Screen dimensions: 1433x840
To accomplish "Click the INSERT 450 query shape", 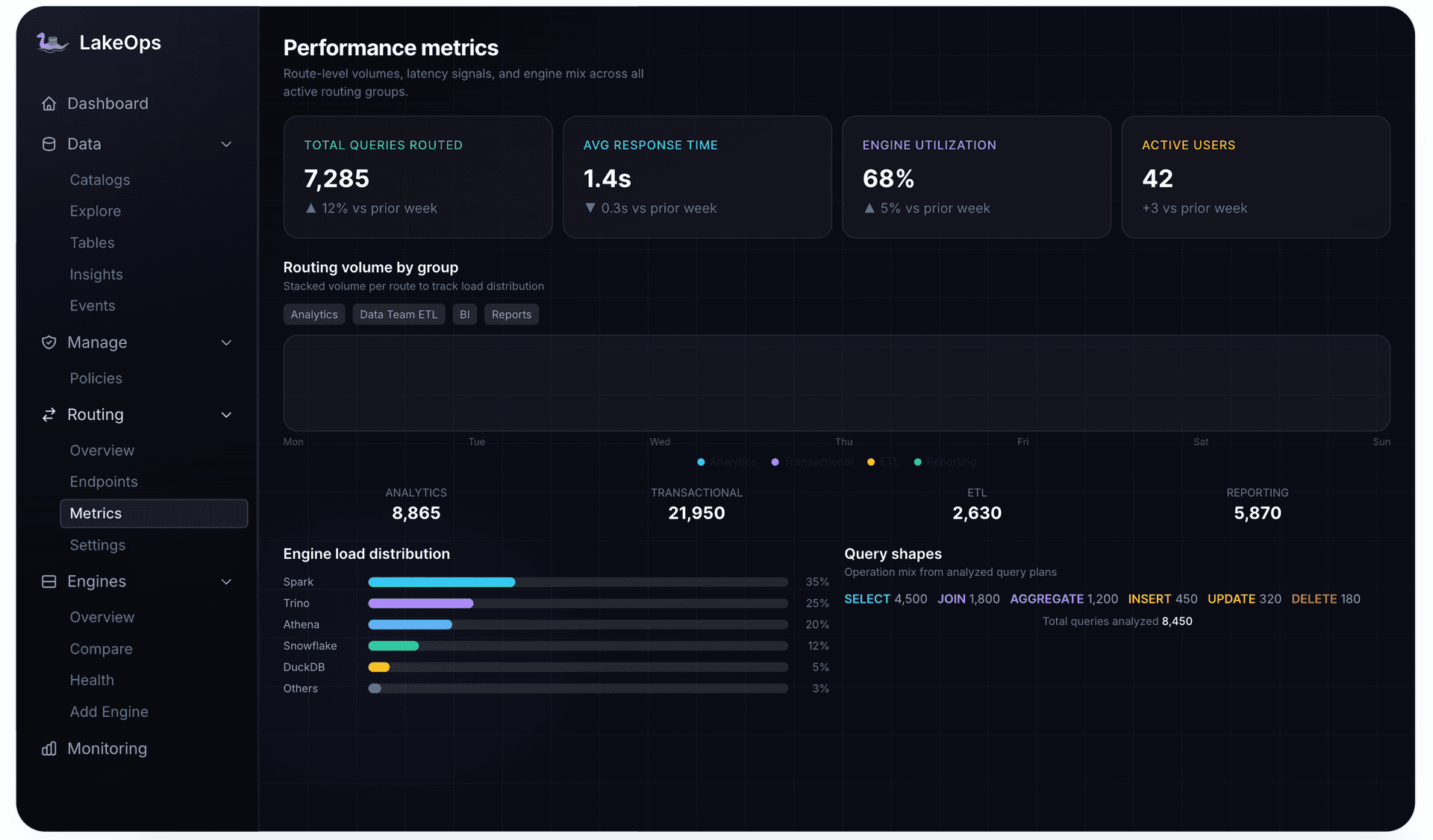I will (1162, 599).
